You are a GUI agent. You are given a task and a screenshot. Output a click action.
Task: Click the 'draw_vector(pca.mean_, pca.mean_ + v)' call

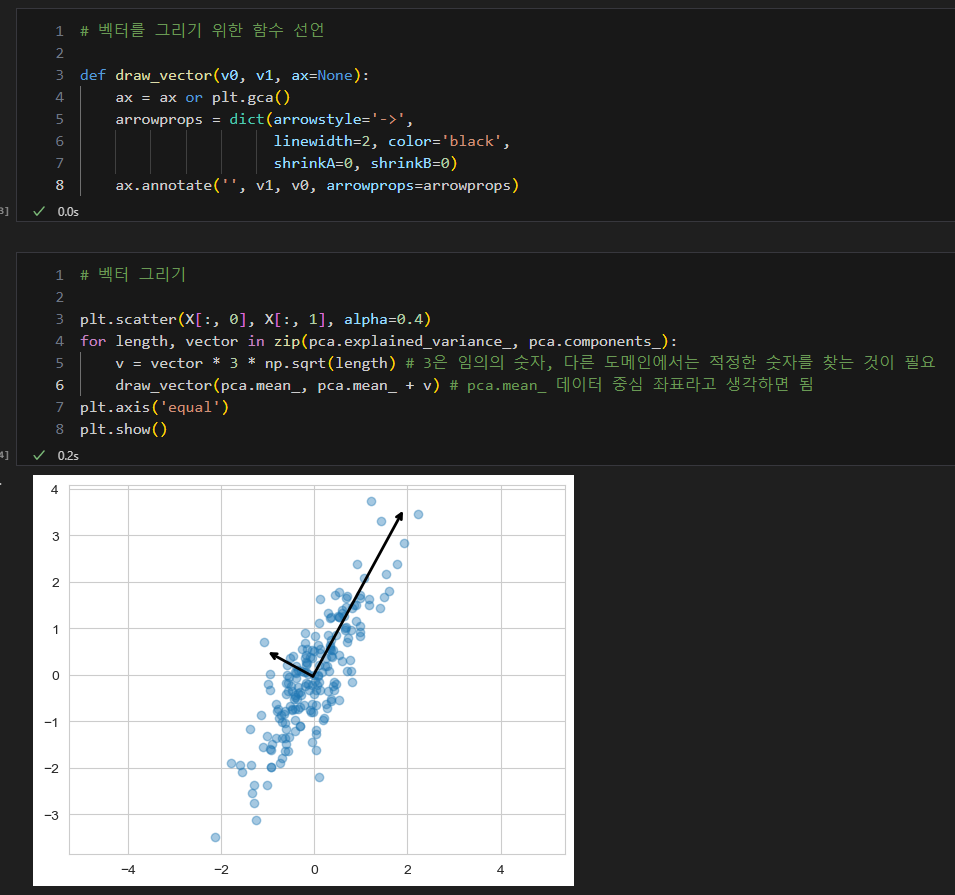[x=278, y=385]
